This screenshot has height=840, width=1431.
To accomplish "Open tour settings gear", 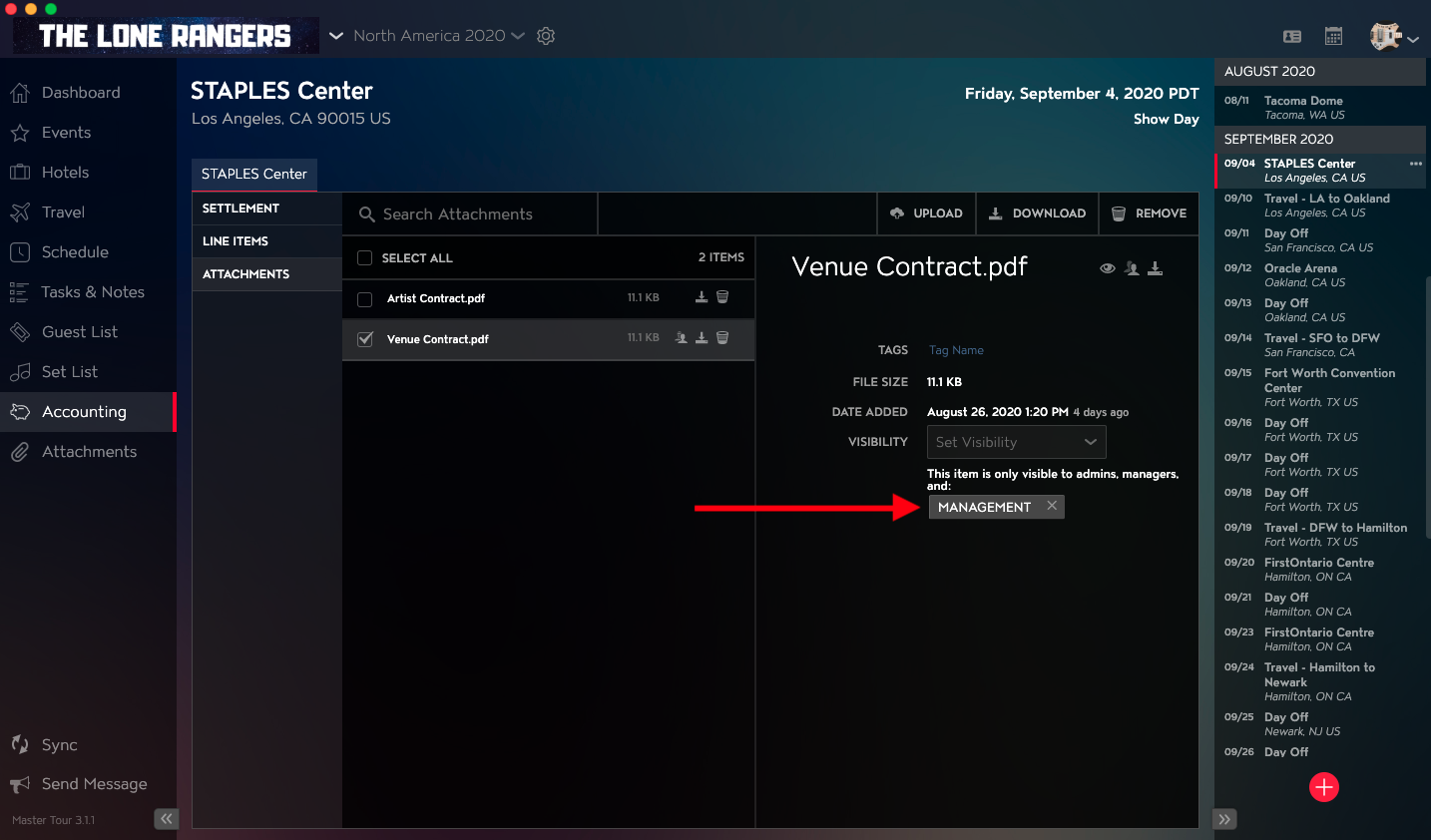I will click(x=546, y=36).
